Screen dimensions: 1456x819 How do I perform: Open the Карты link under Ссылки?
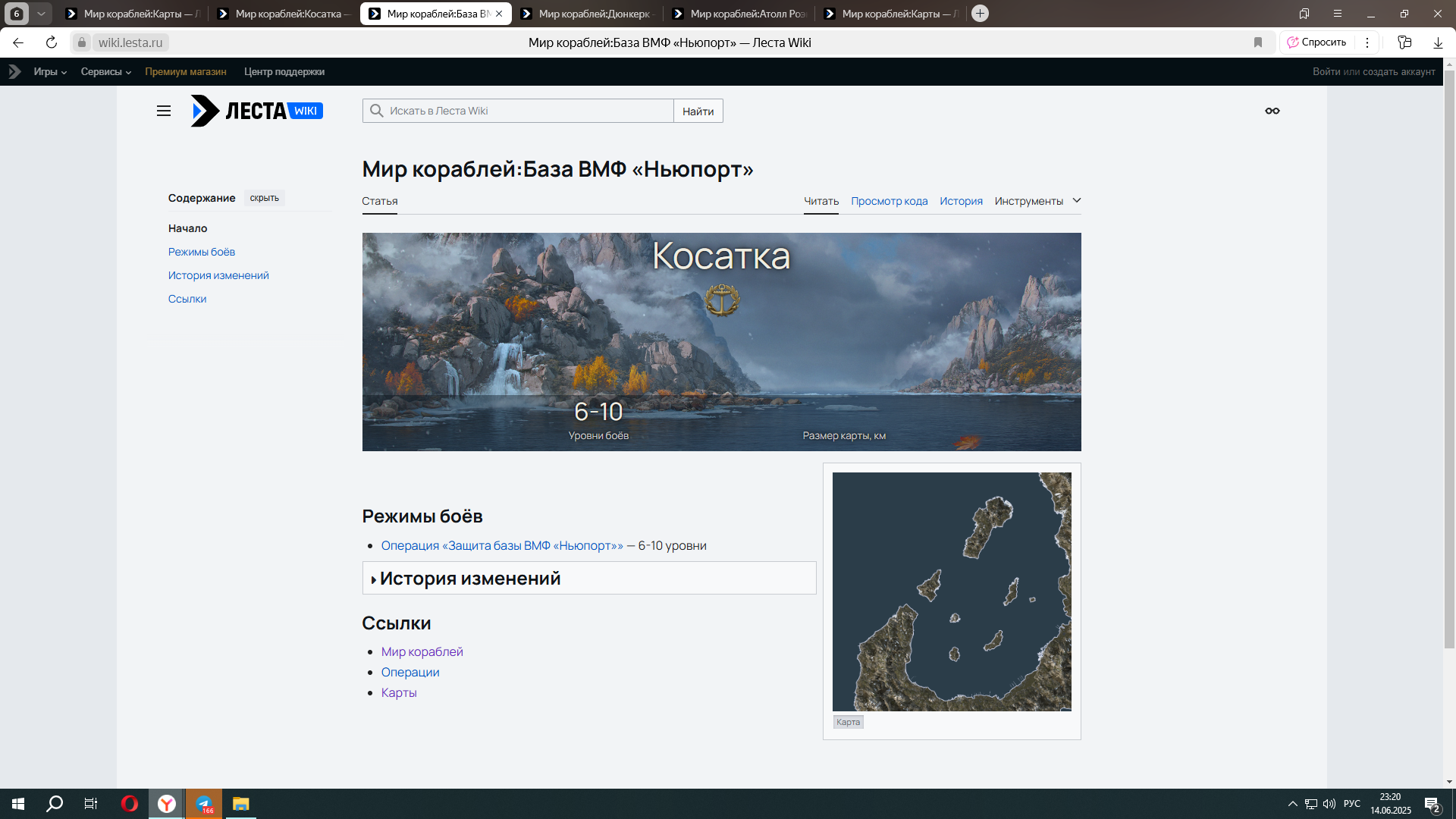coord(399,692)
